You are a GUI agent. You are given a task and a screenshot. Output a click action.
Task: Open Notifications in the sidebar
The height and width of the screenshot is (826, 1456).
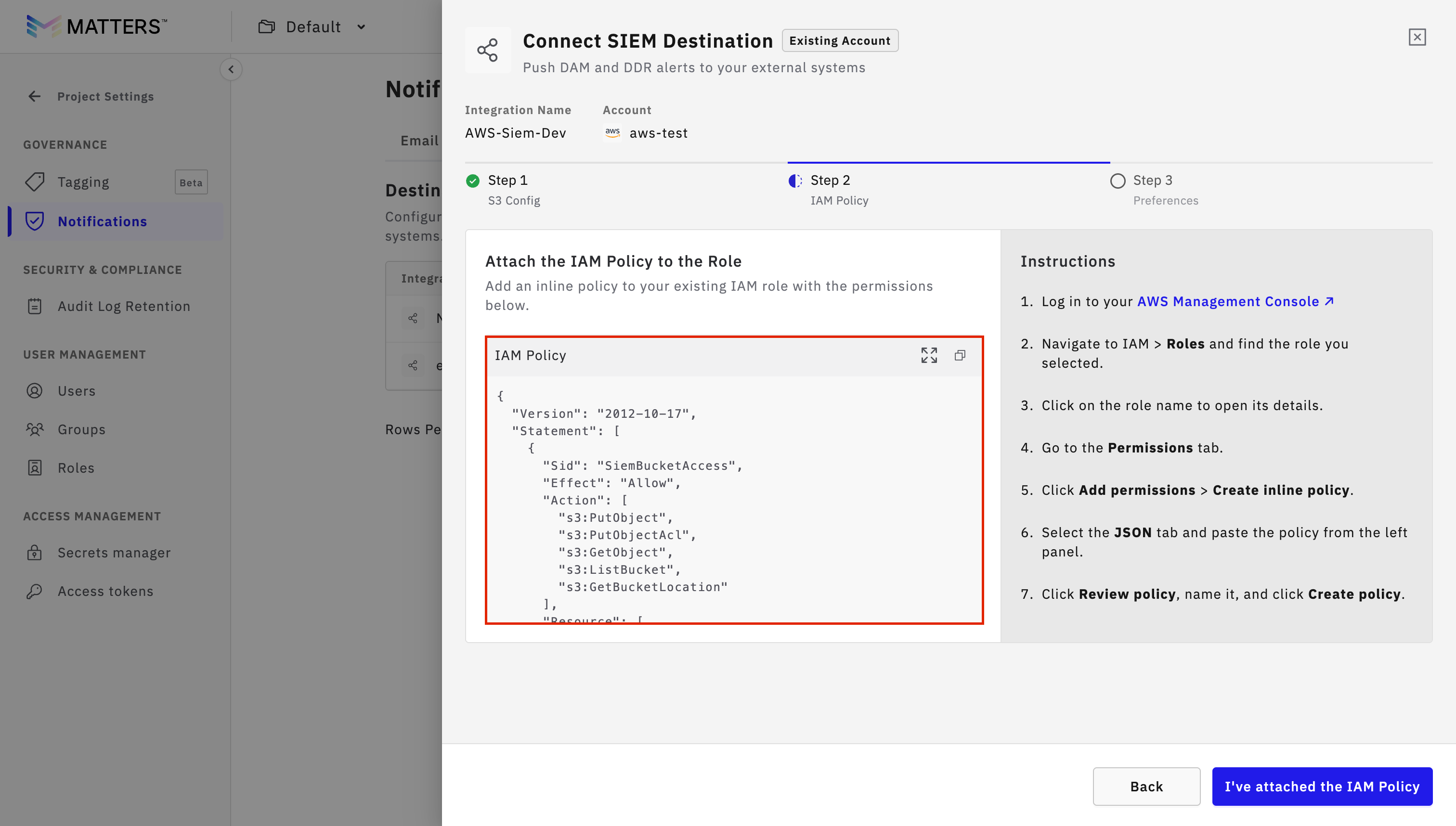click(102, 221)
